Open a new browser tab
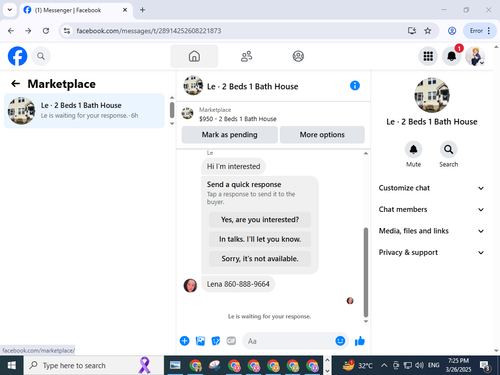Viewport: 500px width, 375px height. (x=142, y=10)
